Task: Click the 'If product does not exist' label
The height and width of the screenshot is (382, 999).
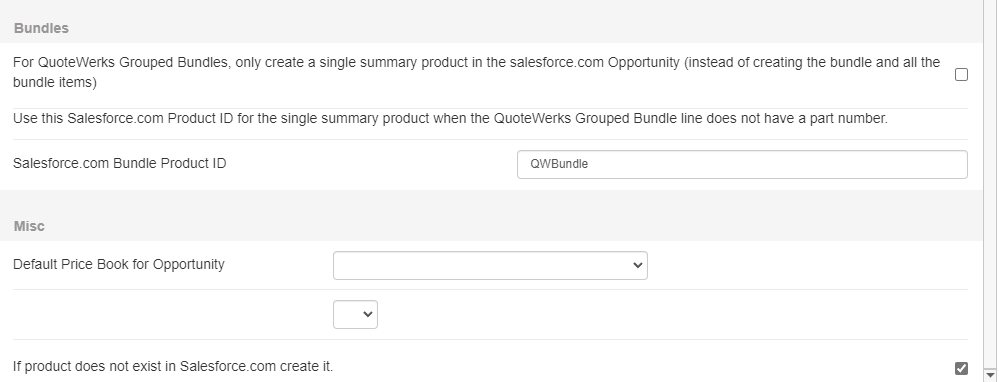Action: [x=173, y=366]
